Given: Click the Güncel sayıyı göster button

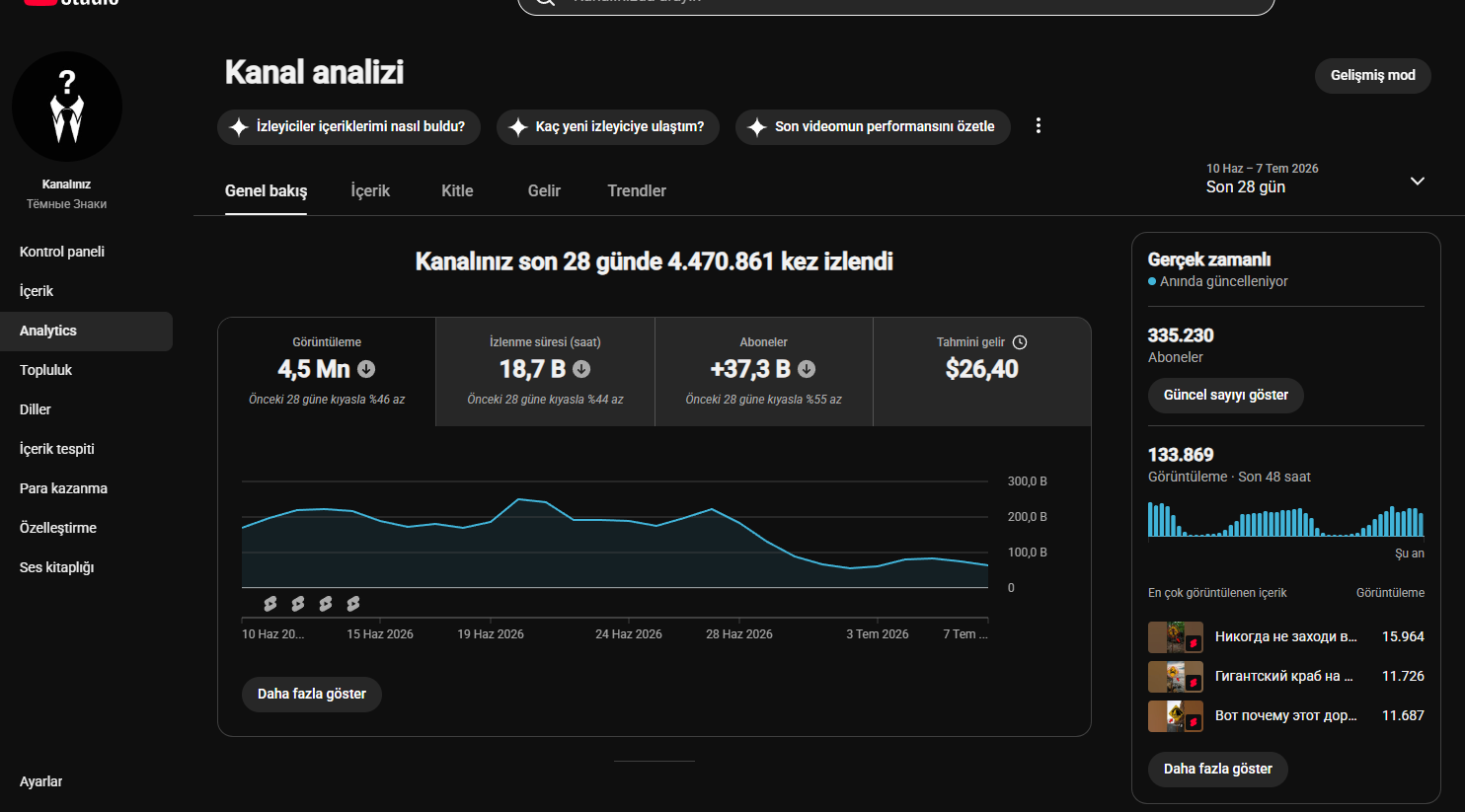Looking at the screenshot, I should point(1226,396).
